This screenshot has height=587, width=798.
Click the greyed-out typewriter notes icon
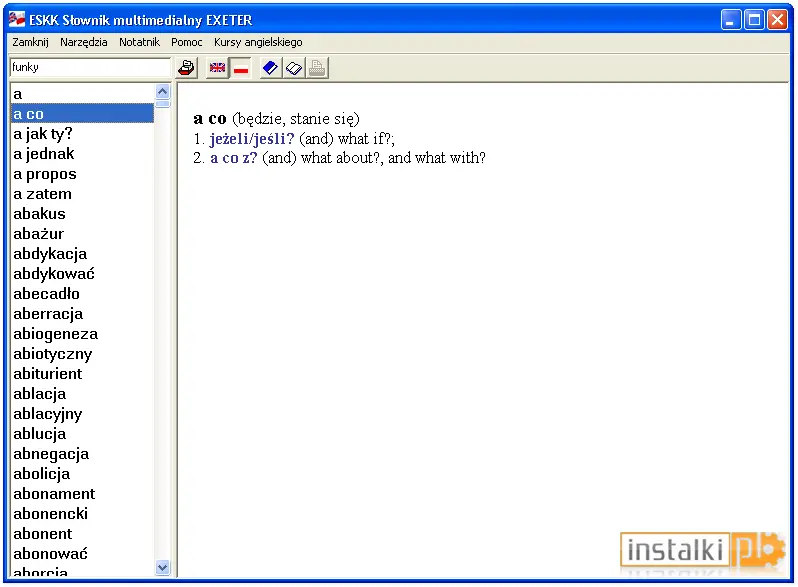pos(317,68)
